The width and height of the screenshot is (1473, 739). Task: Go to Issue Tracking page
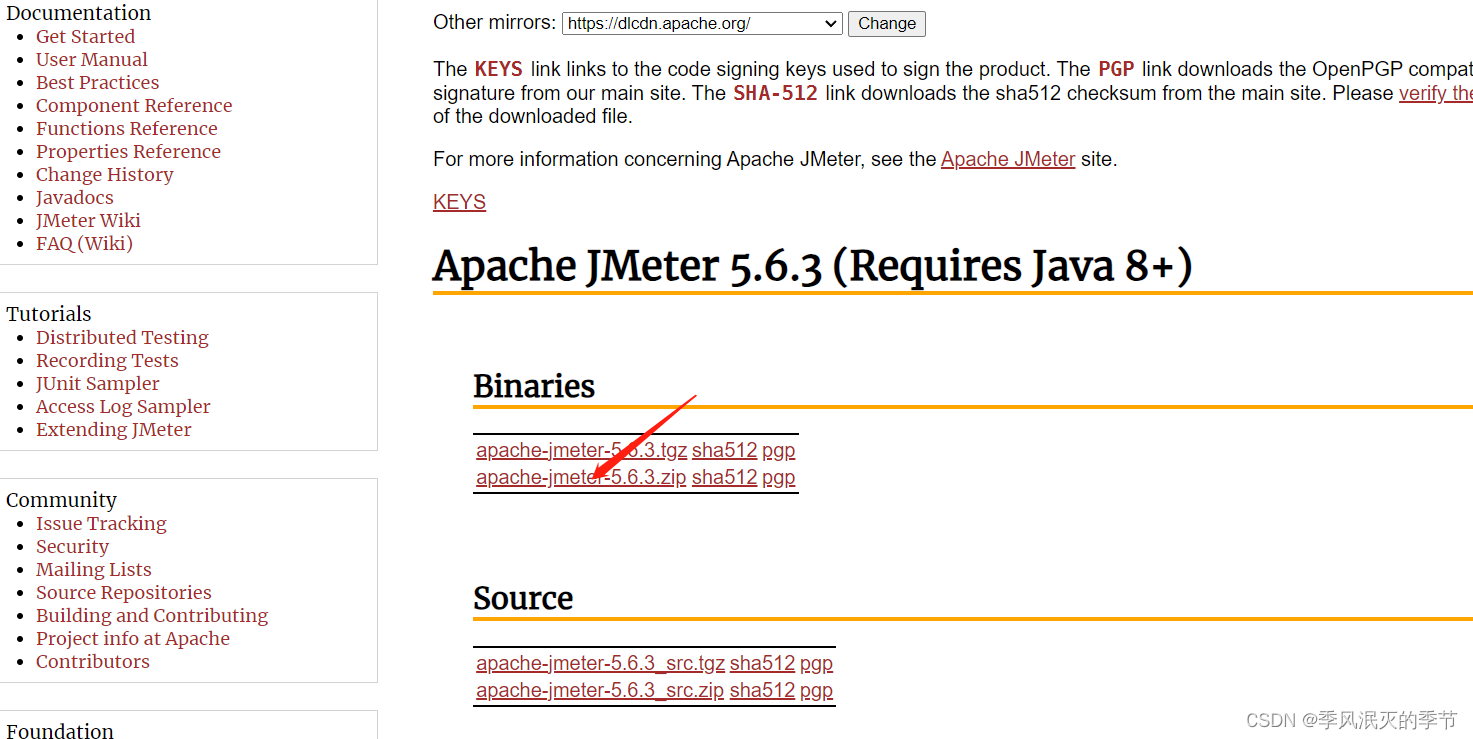pyautogui.click(x=101, y=524)
